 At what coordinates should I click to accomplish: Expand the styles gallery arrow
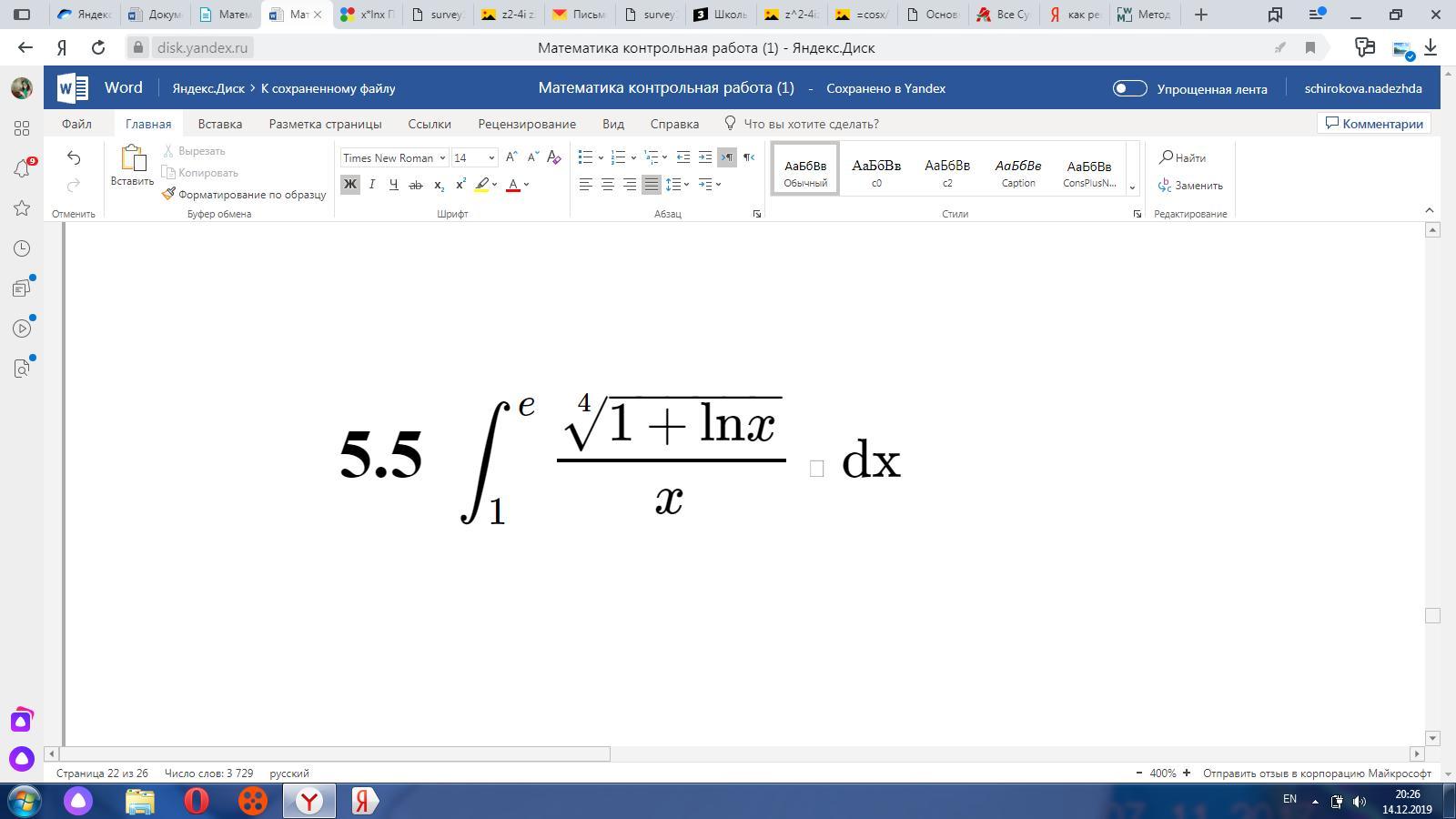point(1132,187)
